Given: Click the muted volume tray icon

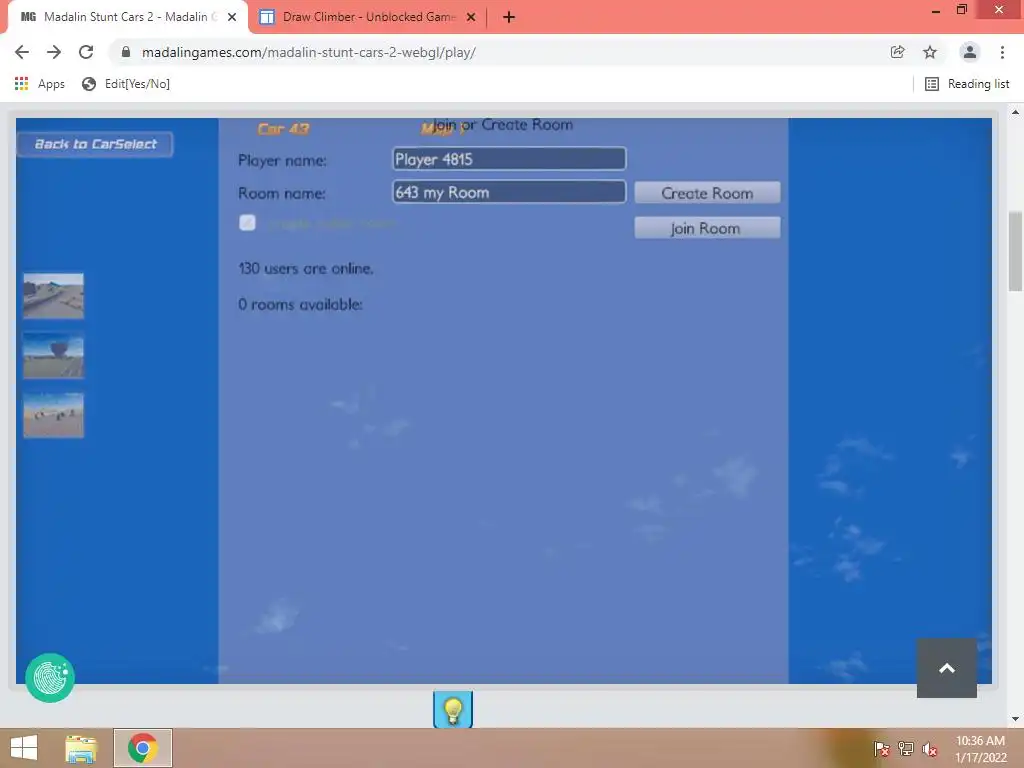Looking at the screenshot, I should (930, 749).
